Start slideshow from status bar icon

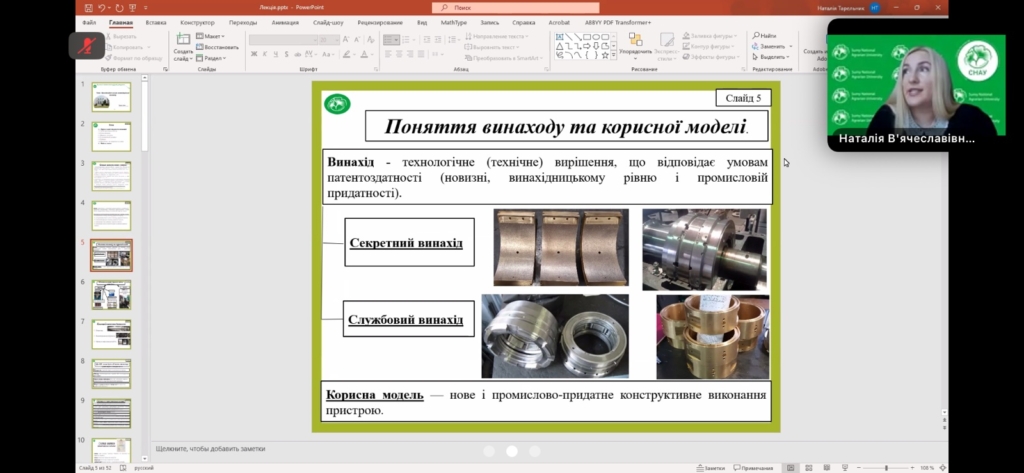[x=846, y=467]
